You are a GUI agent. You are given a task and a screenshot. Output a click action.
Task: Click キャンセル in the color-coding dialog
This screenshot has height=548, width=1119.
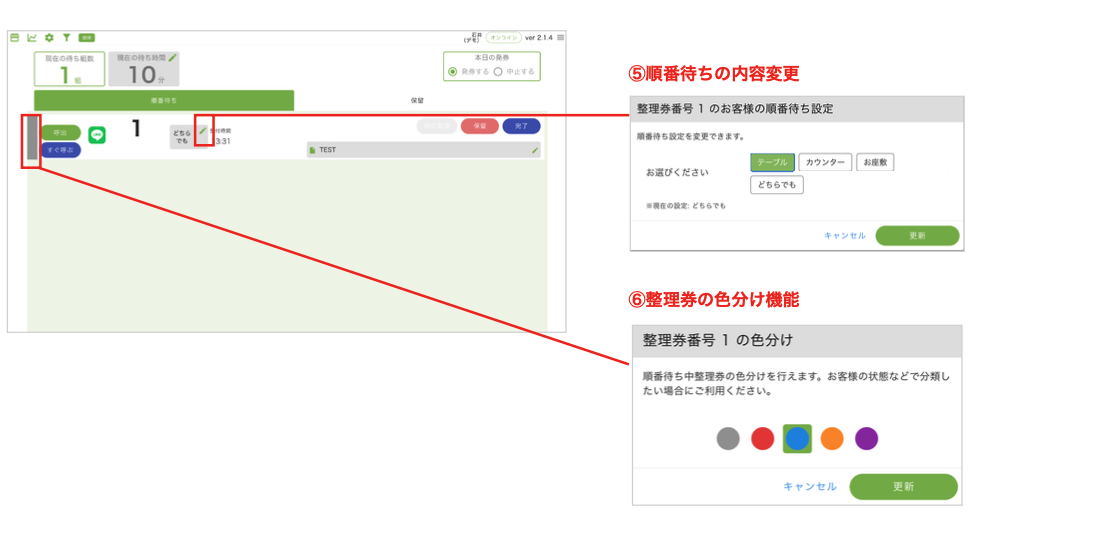pos(809,487)
